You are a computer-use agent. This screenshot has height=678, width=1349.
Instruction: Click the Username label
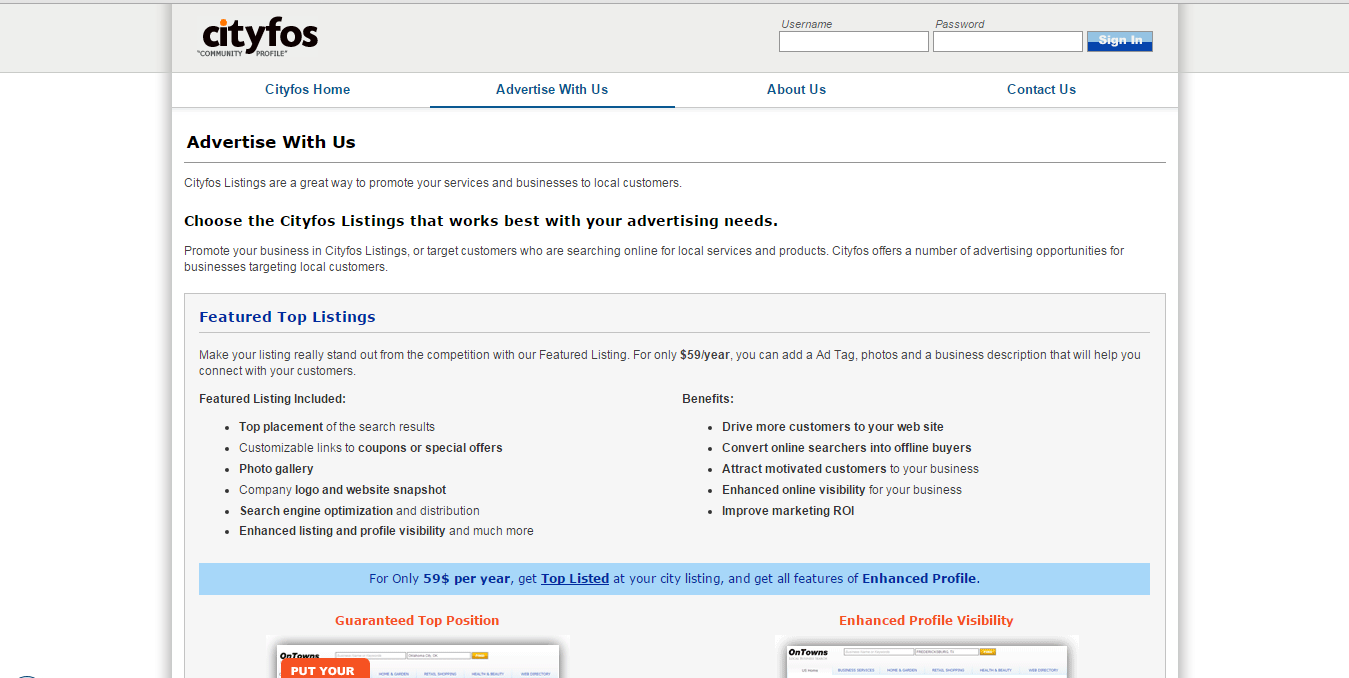pos(807,24)
